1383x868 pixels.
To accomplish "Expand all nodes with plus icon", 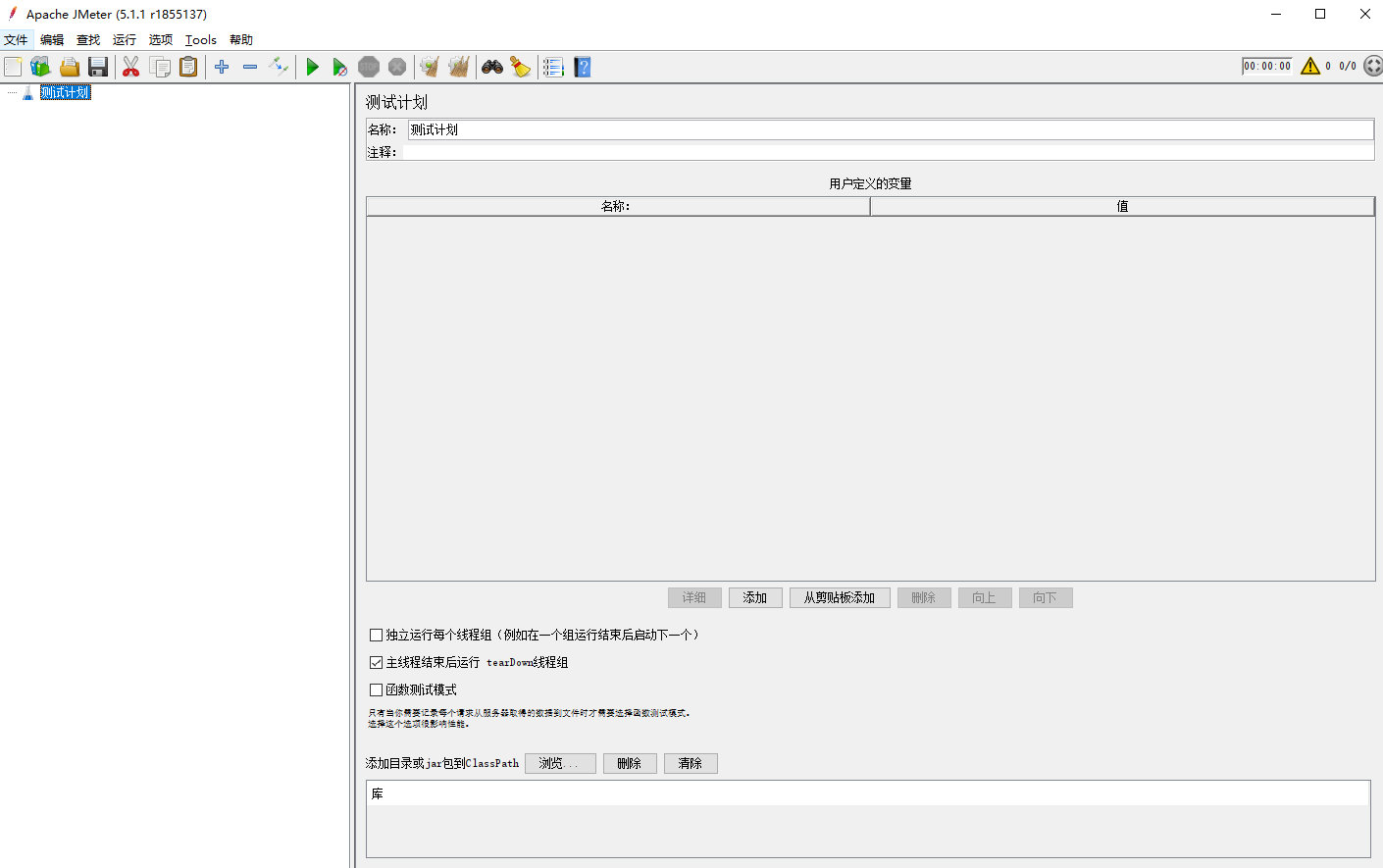I will (x=222, y=67).
